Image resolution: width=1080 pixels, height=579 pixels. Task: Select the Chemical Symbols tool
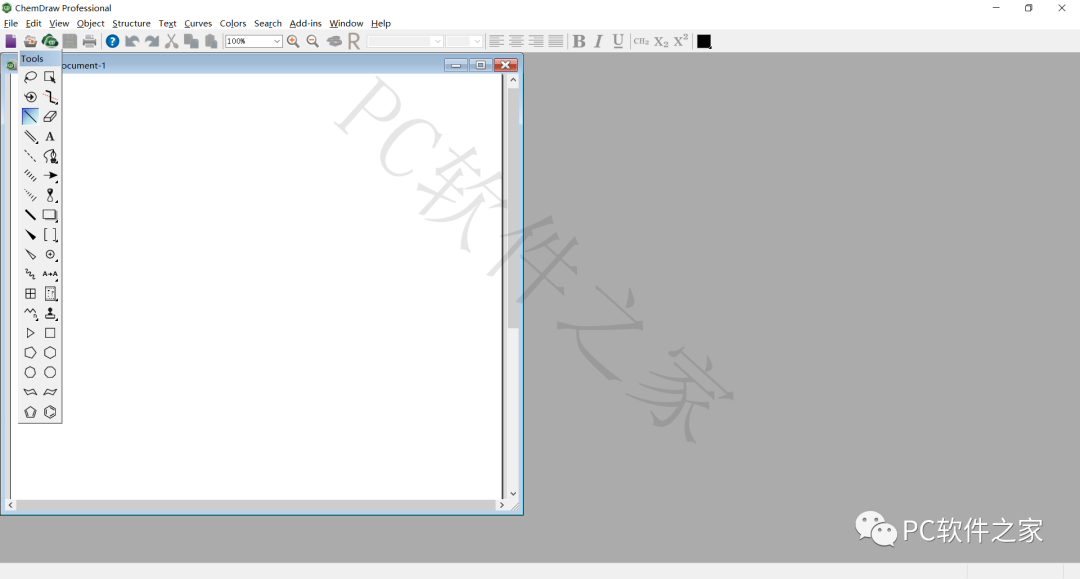[50, 255]
